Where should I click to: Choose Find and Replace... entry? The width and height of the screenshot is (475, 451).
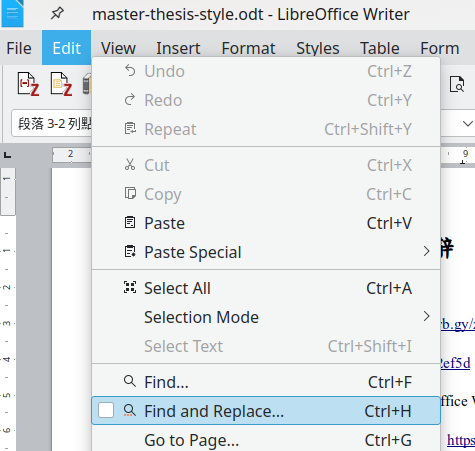266,411
